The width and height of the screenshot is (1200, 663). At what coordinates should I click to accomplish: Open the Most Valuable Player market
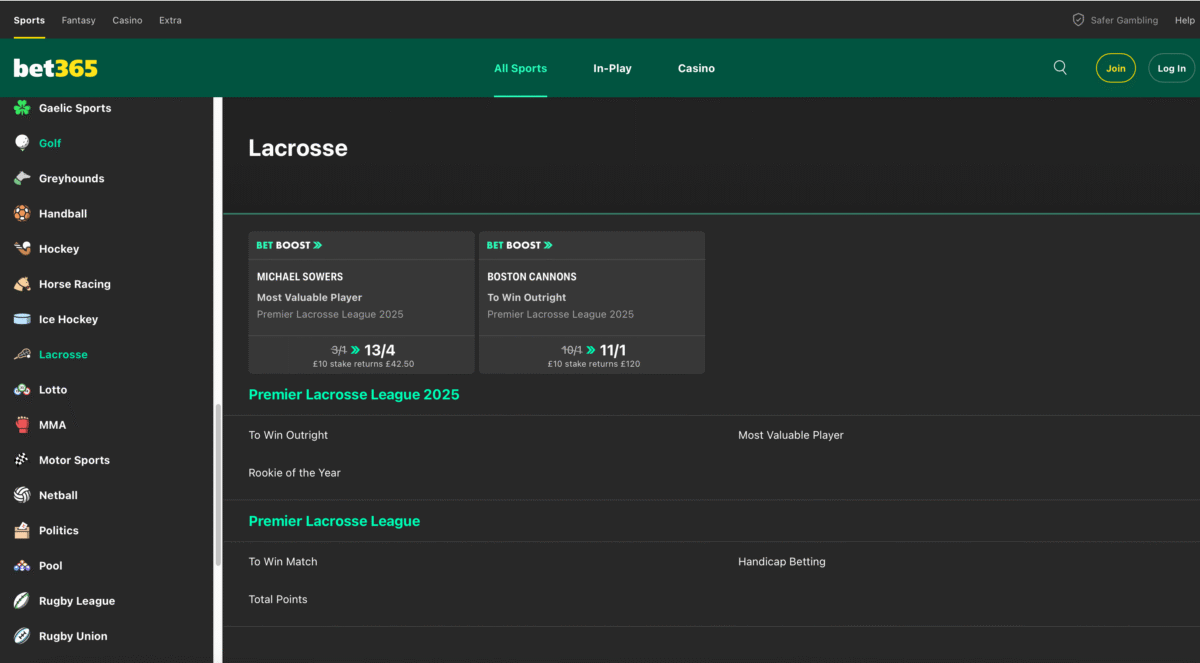(791, 435)
